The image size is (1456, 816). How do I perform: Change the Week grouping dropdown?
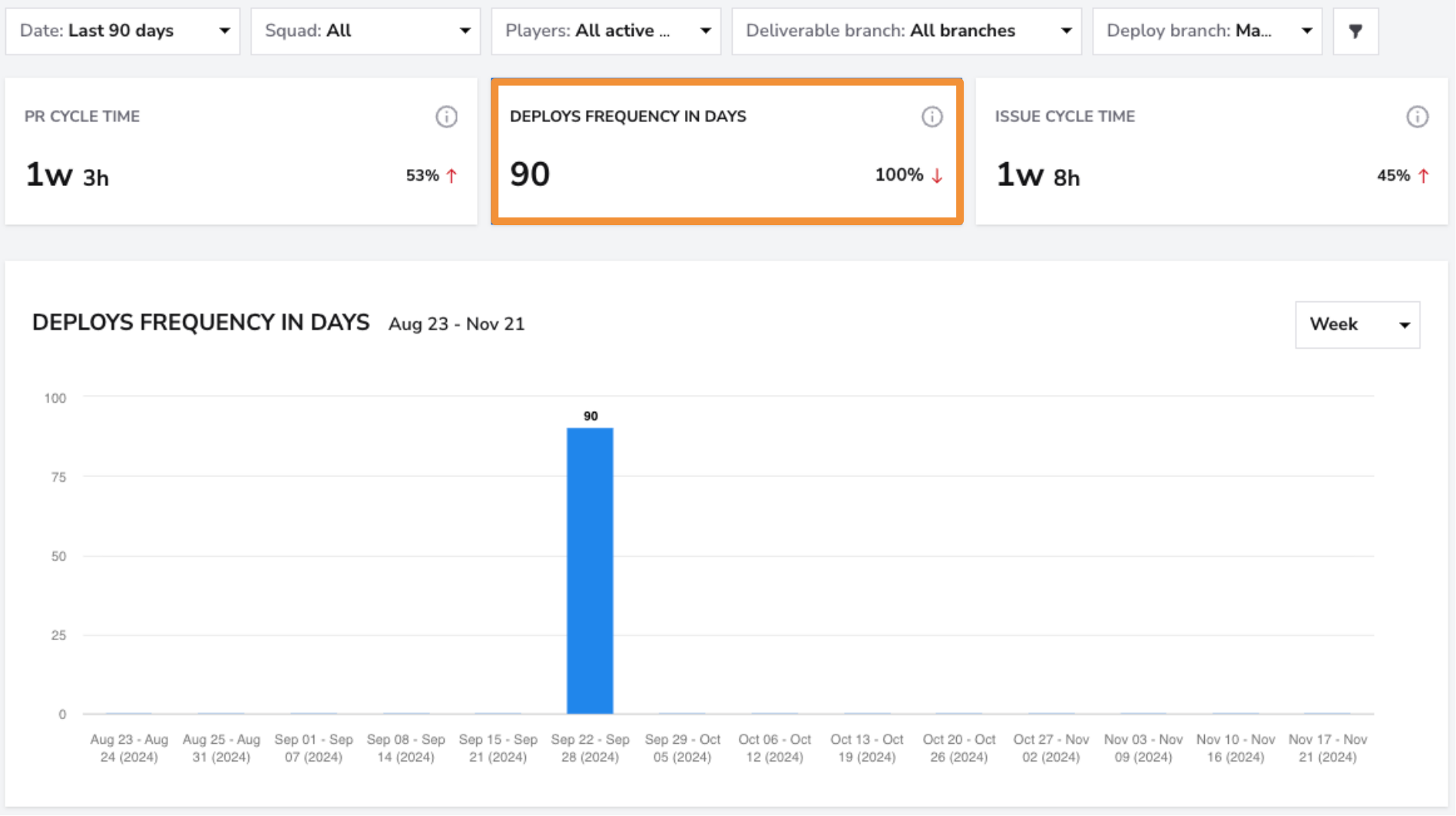[1358, 324]
